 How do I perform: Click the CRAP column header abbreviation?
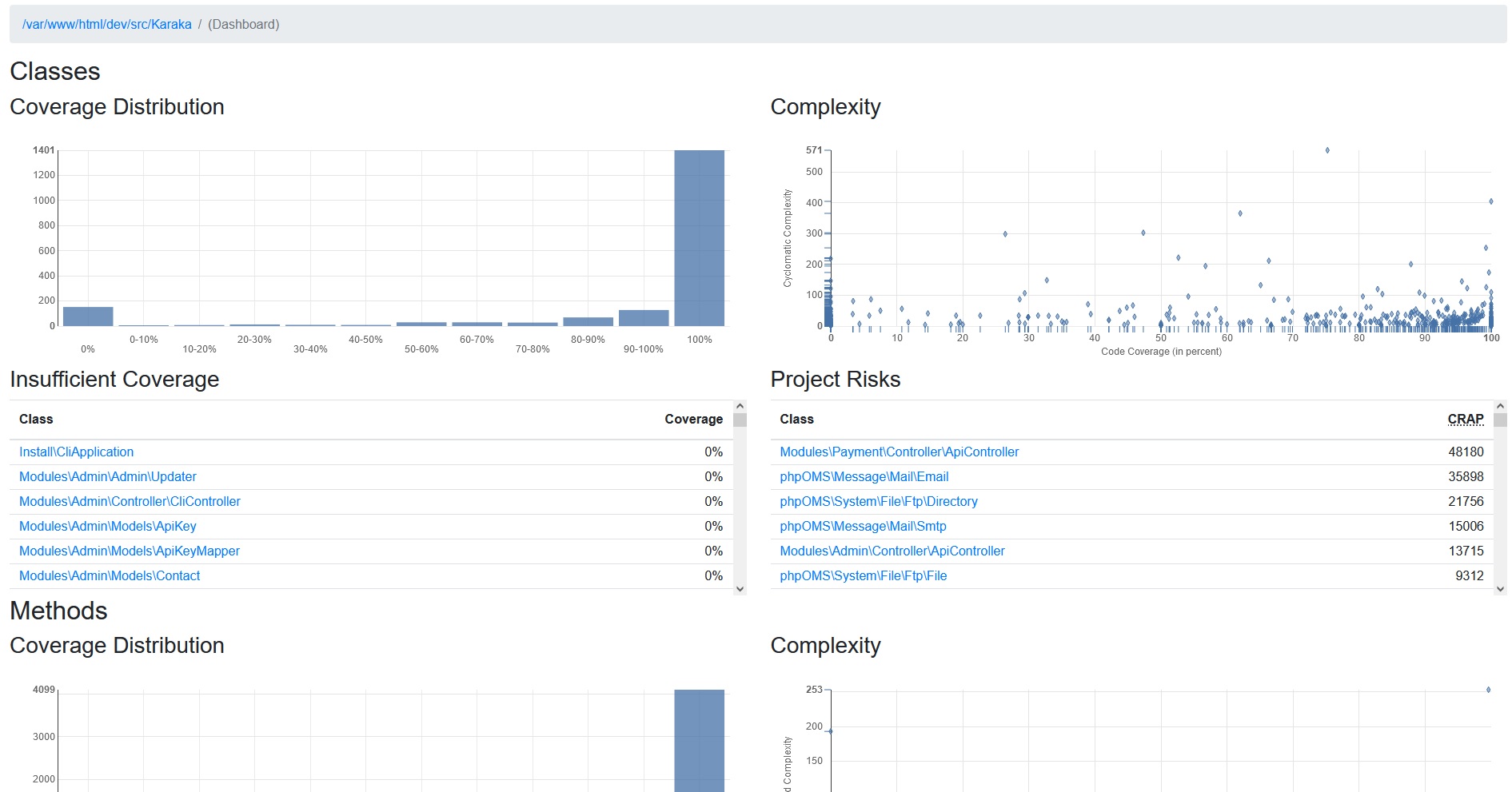[1465, 419]
